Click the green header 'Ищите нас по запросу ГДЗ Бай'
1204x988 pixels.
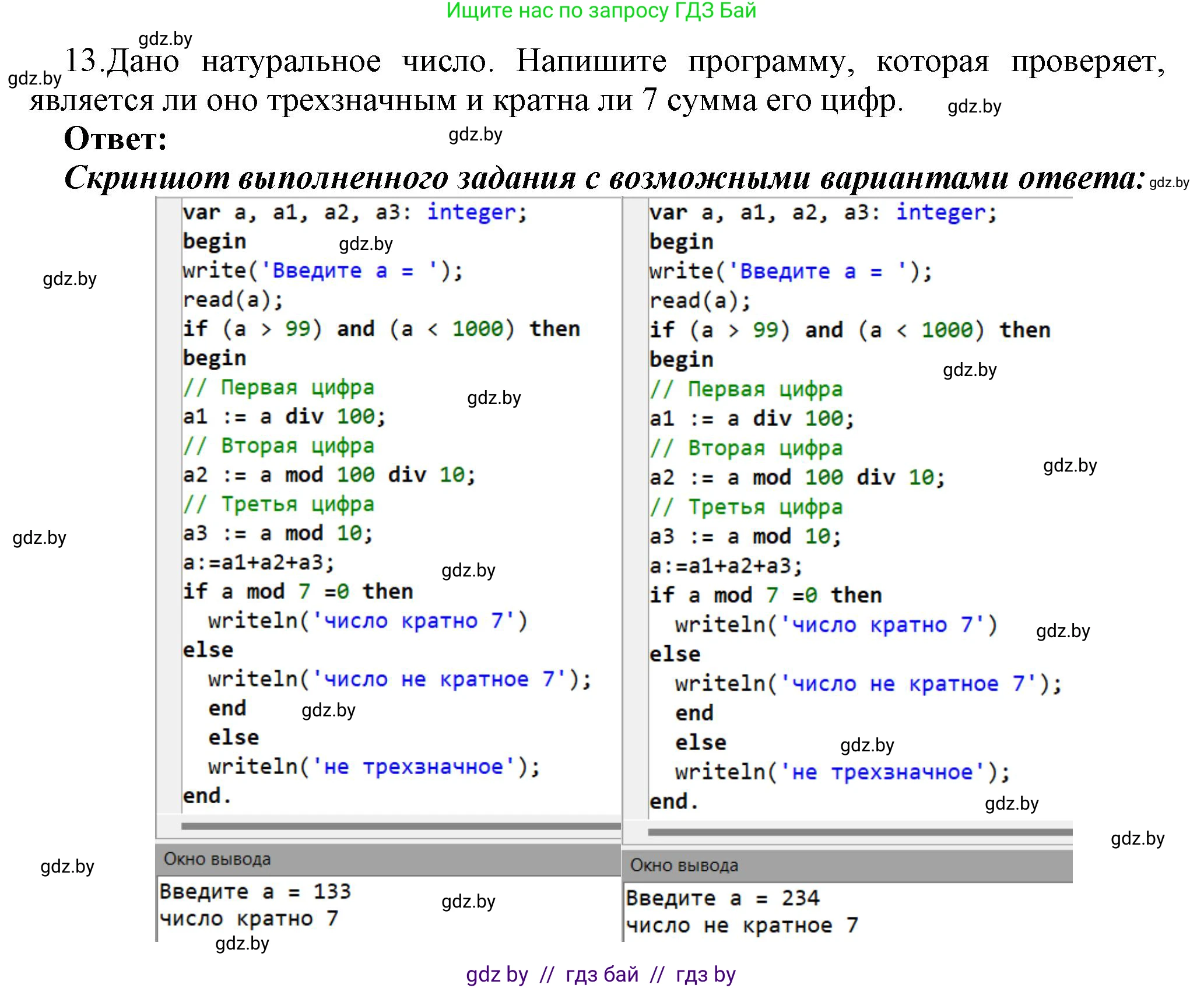pyautogui.click(x=601, y=12)
